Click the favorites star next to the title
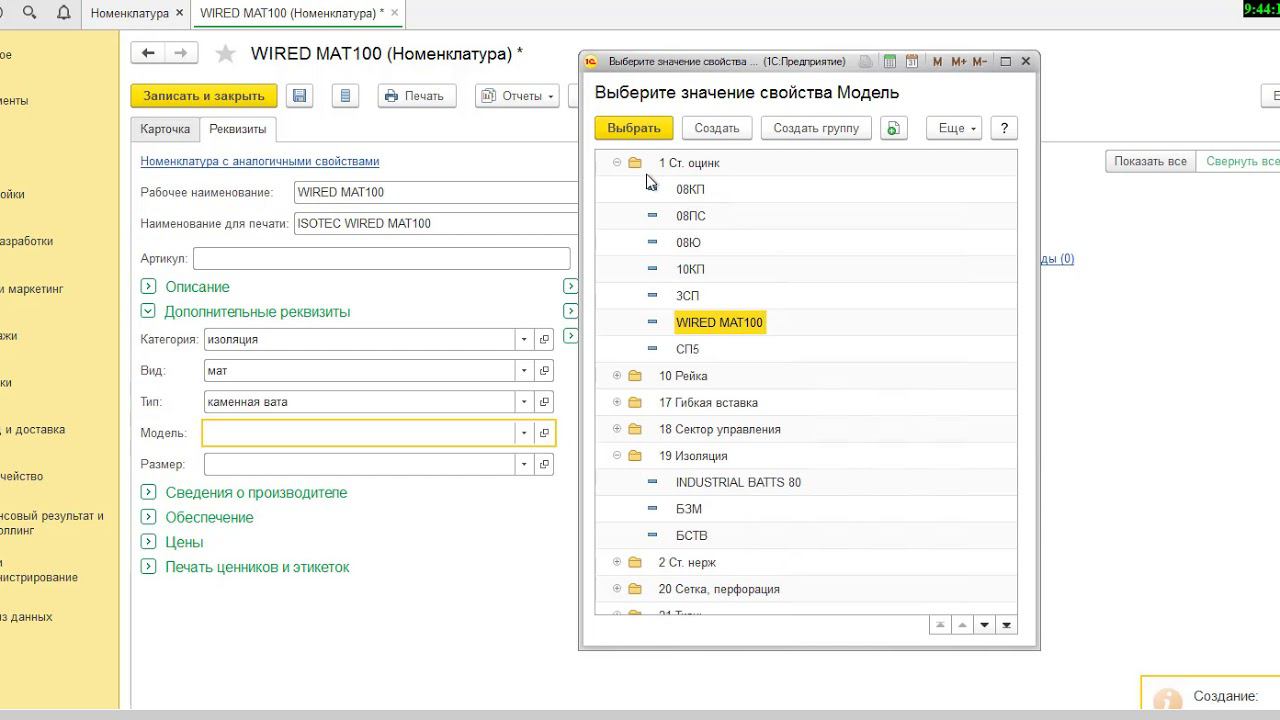This screenshot has height=720, width=1280. click(226, 54)
